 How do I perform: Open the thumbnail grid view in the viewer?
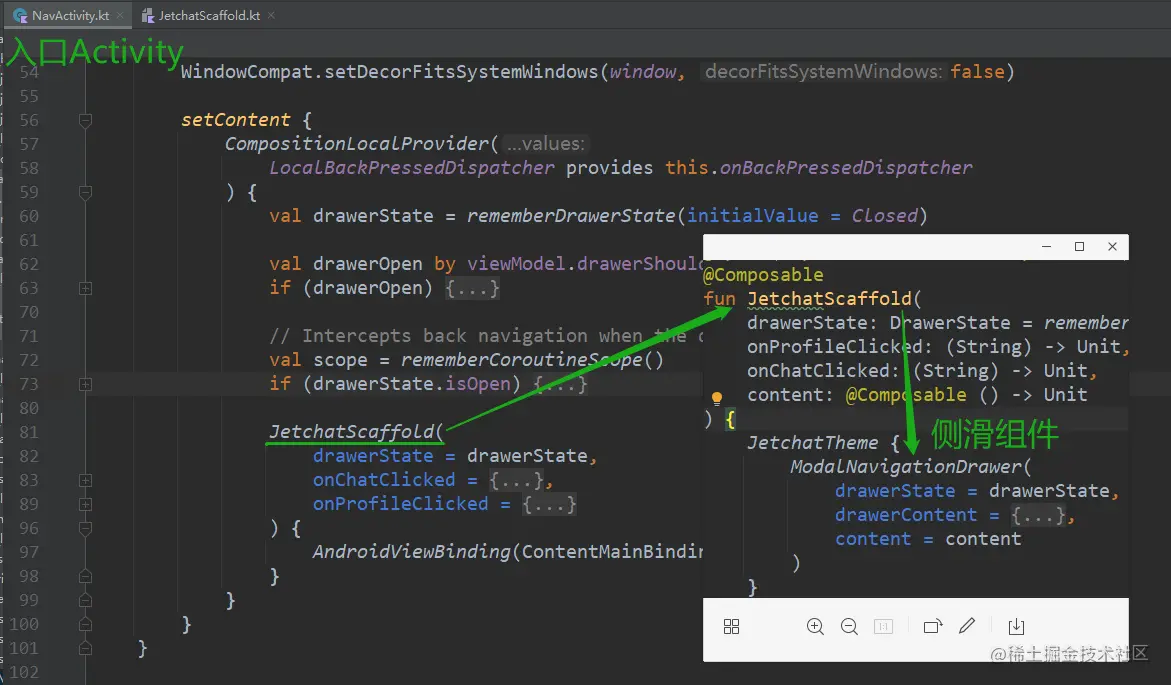click(x=731, y=627)
